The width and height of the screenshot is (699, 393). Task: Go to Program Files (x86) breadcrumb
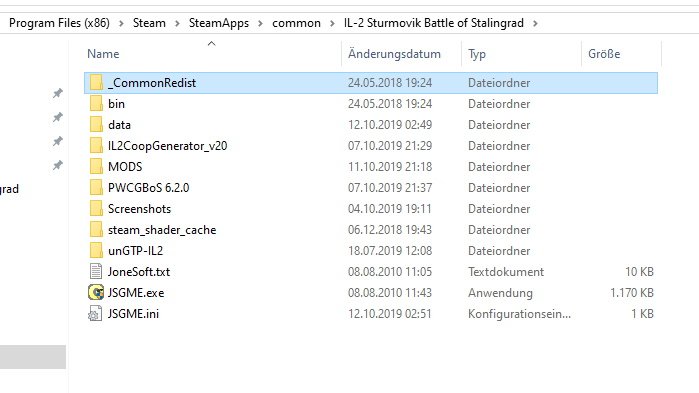[59, 23]
